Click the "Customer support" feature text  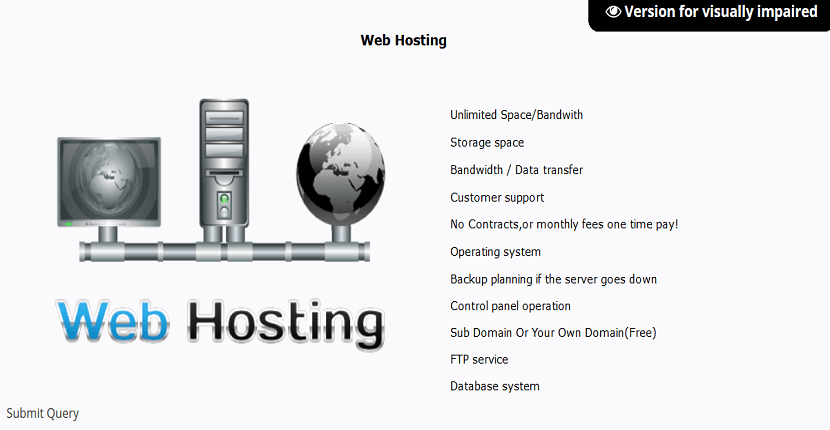(x=497, y=198)
